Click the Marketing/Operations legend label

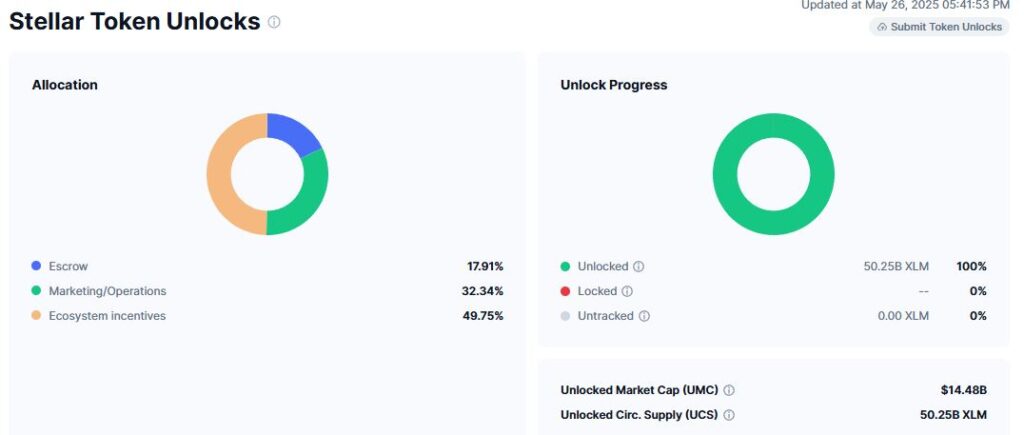pos(107,291)
